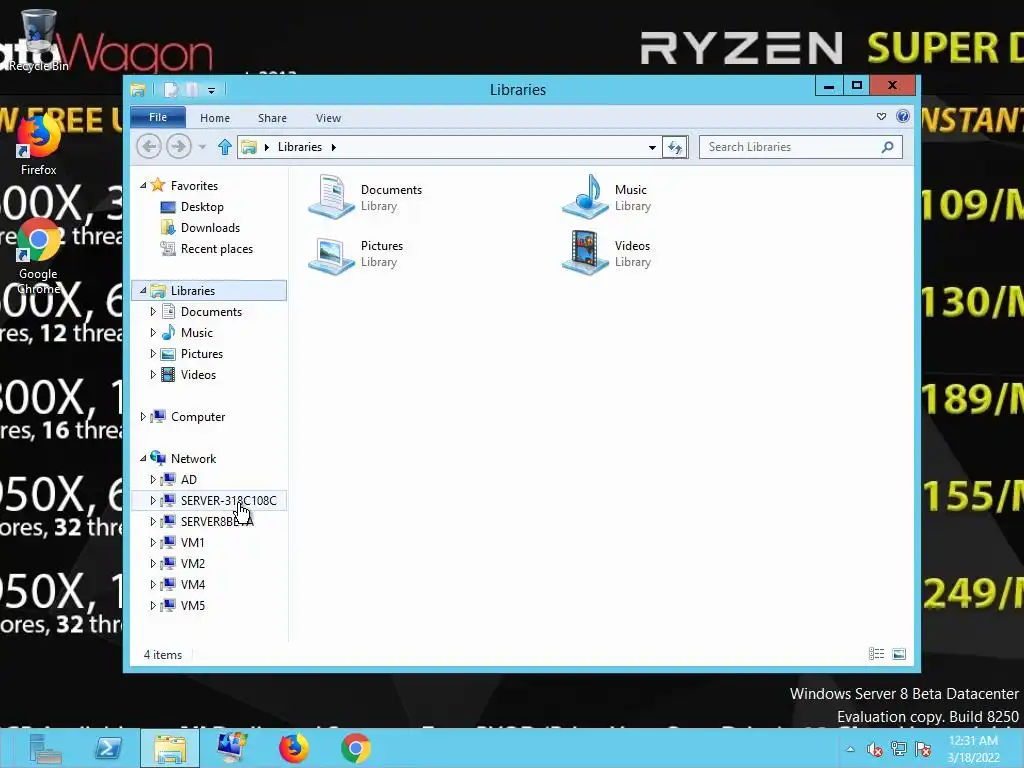Select the Videos library icon
The image size is (1024, 768).
(x=585, y=253)
